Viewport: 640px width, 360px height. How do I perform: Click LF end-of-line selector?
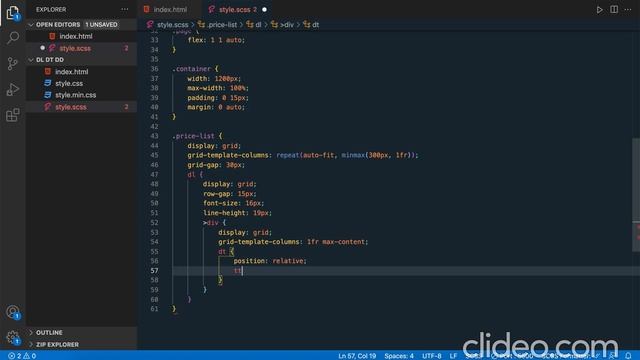coord(453,356)
